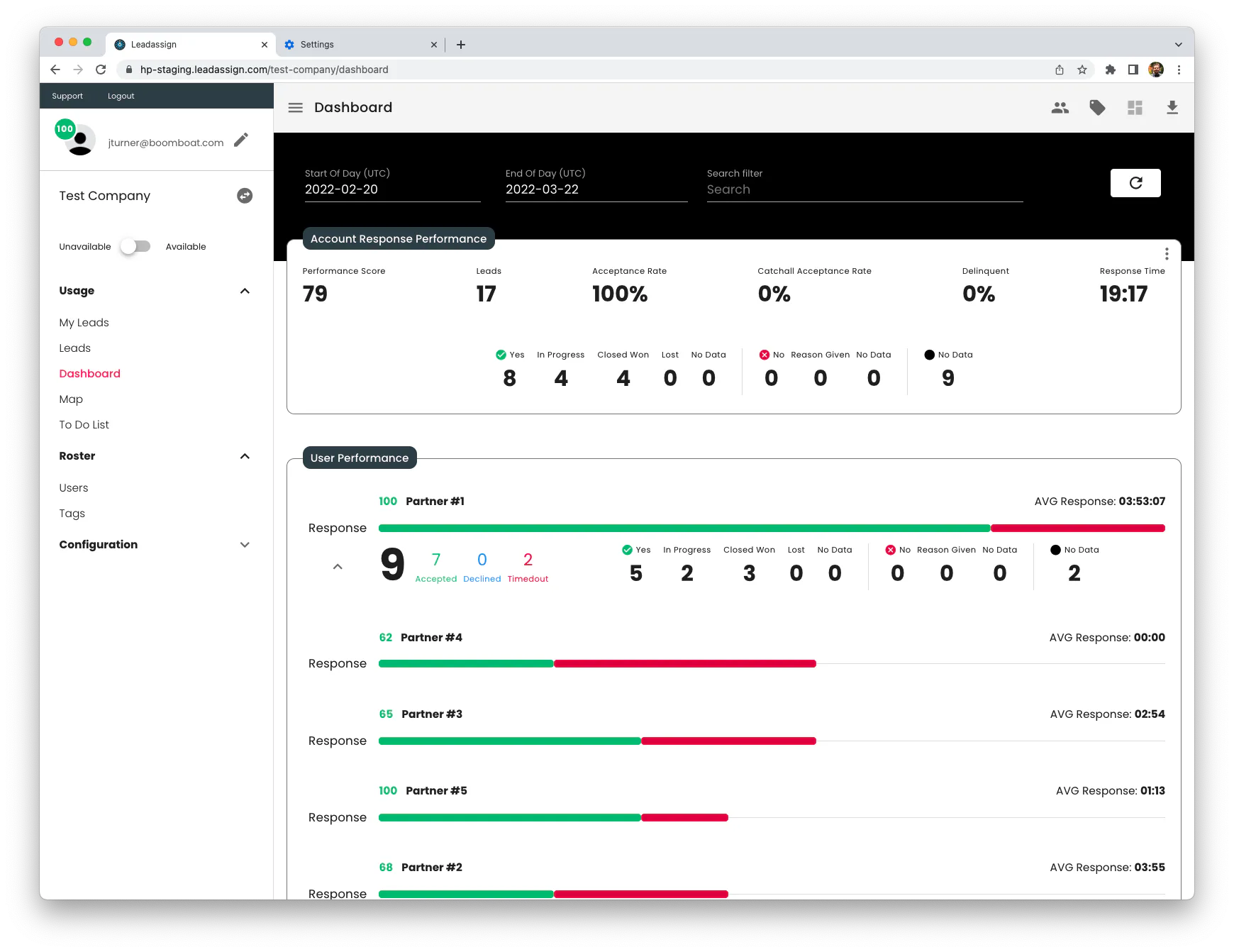Switch to the Settings browser tab

point(360,44)
